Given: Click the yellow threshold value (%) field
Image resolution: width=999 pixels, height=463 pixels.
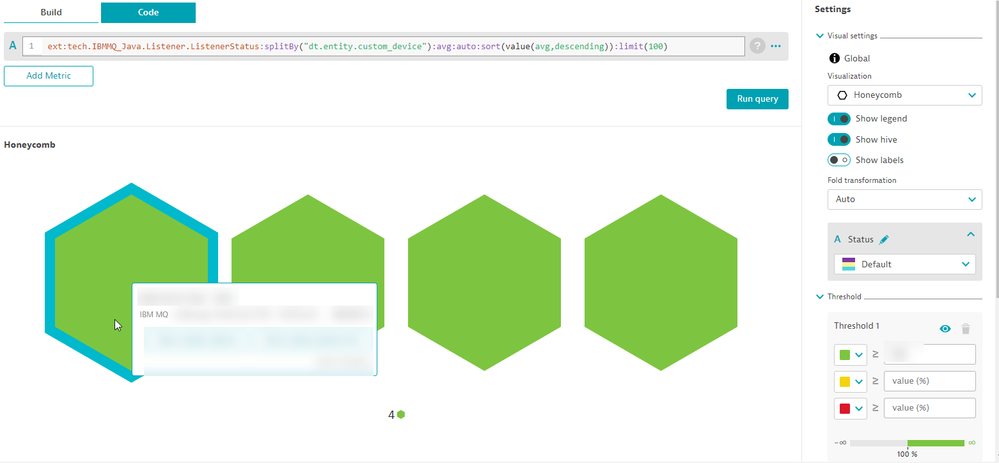Looking at the screenshot, I should 930,381.
